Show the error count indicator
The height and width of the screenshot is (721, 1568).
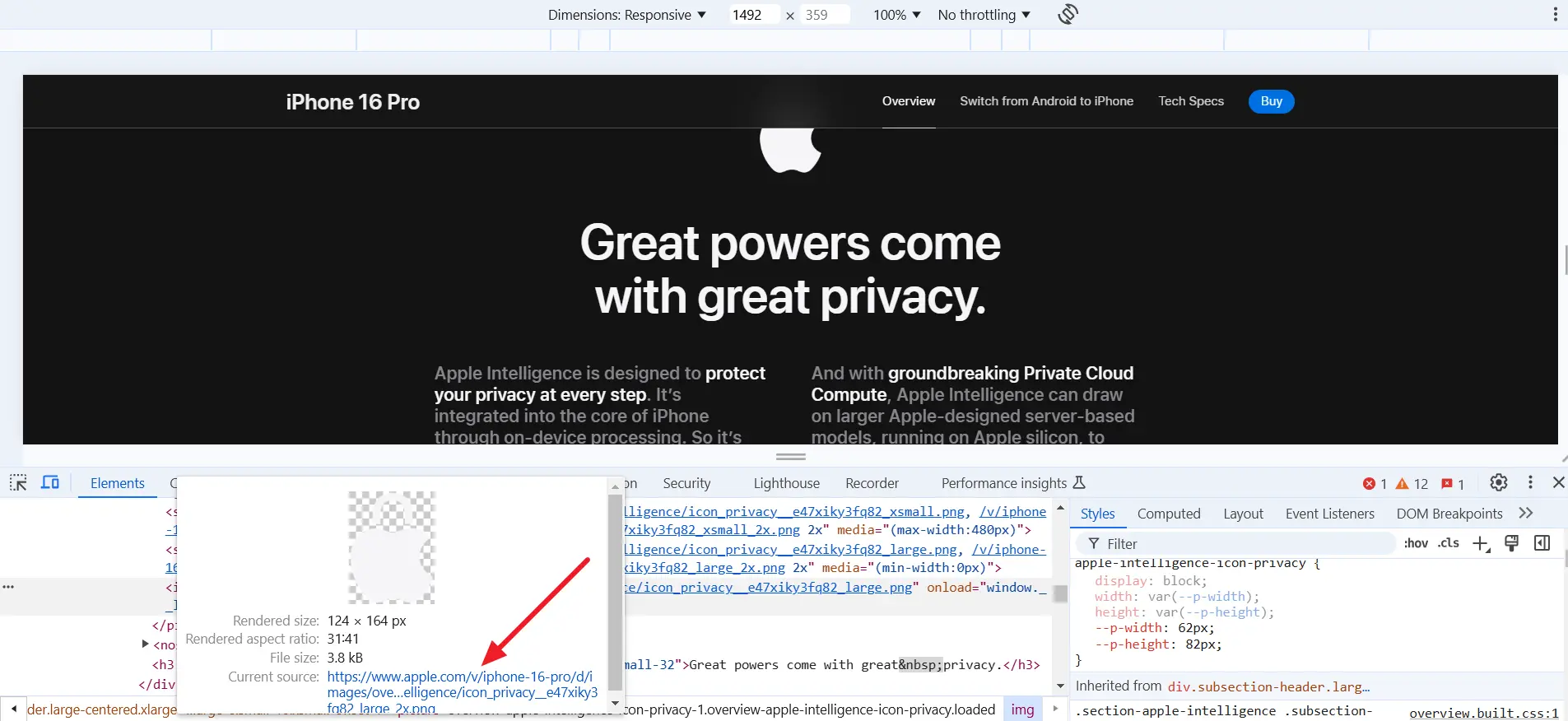[x=1375, y=484]
